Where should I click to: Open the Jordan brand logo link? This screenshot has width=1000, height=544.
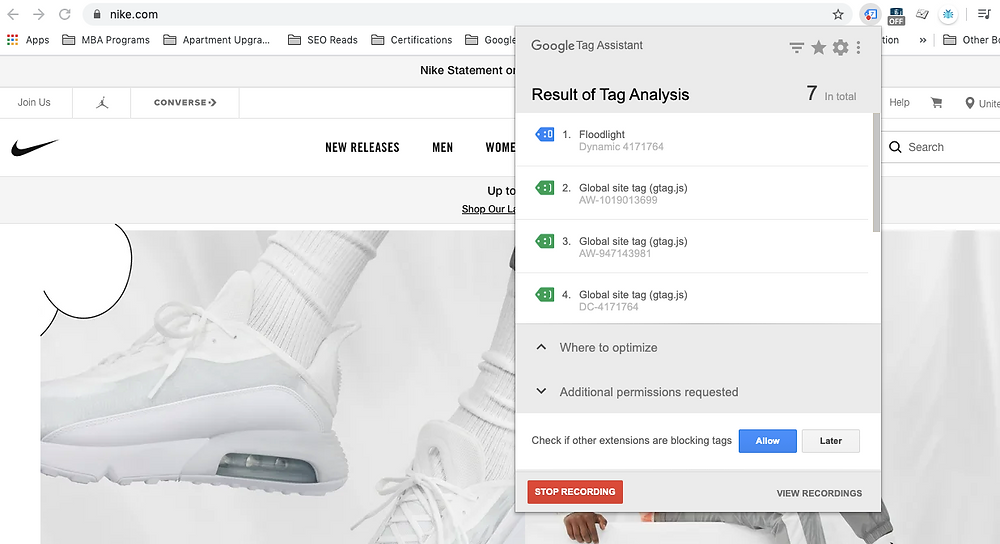pyautogui.click(x=102, y=103)
